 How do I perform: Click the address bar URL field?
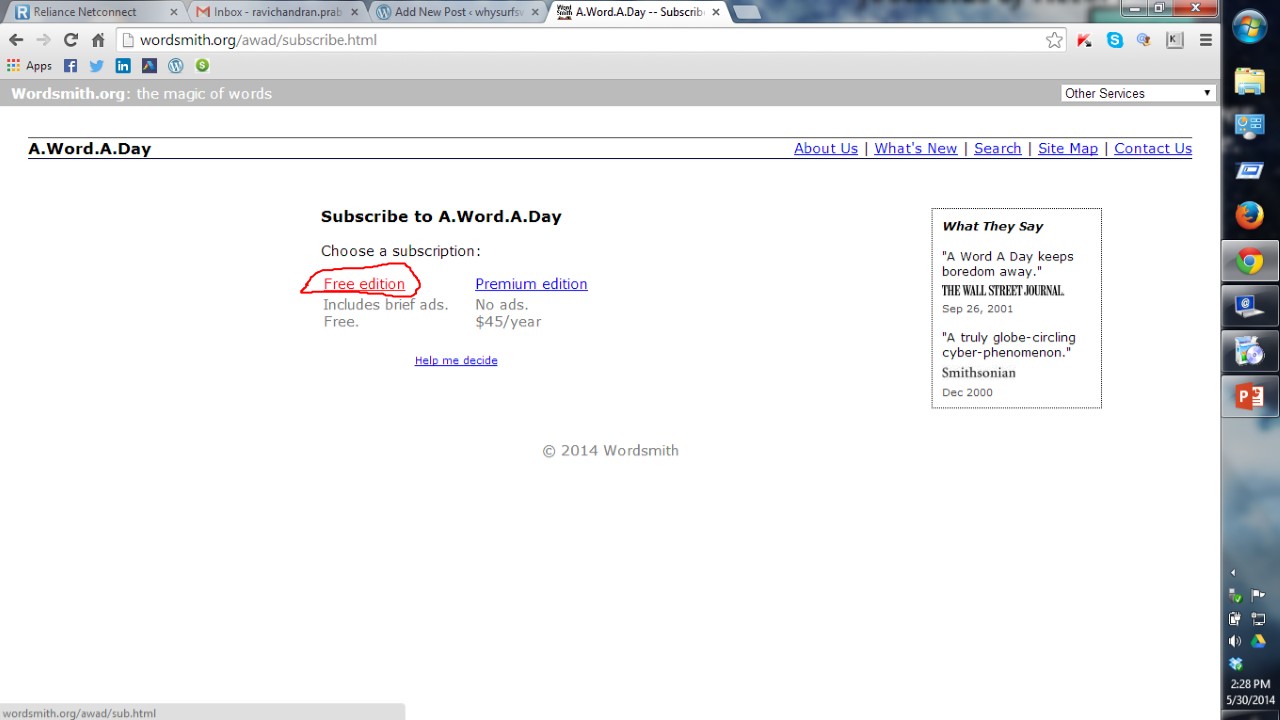click(x=580, y=40)
